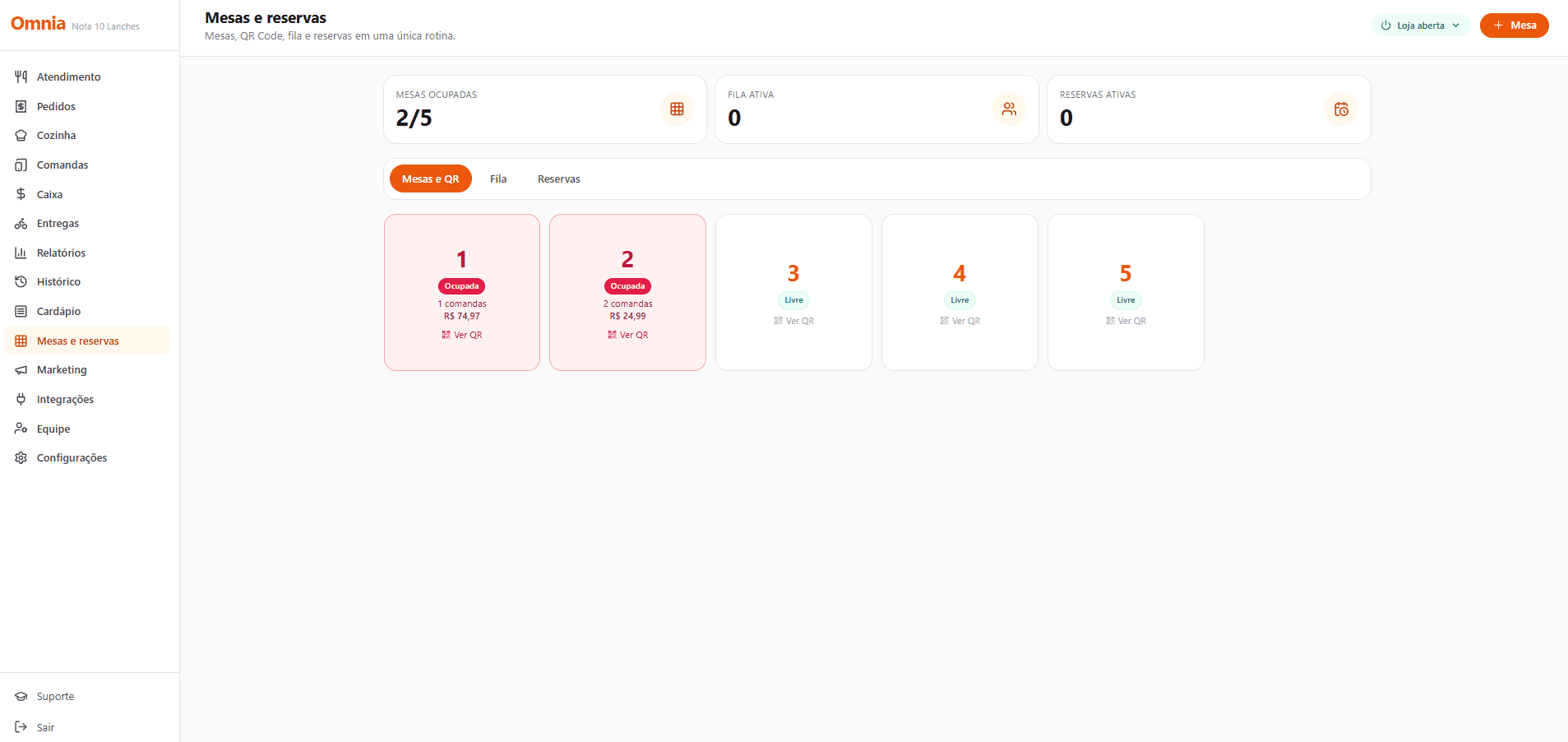
Task: Open the Relatórios section
Action: 87,253
